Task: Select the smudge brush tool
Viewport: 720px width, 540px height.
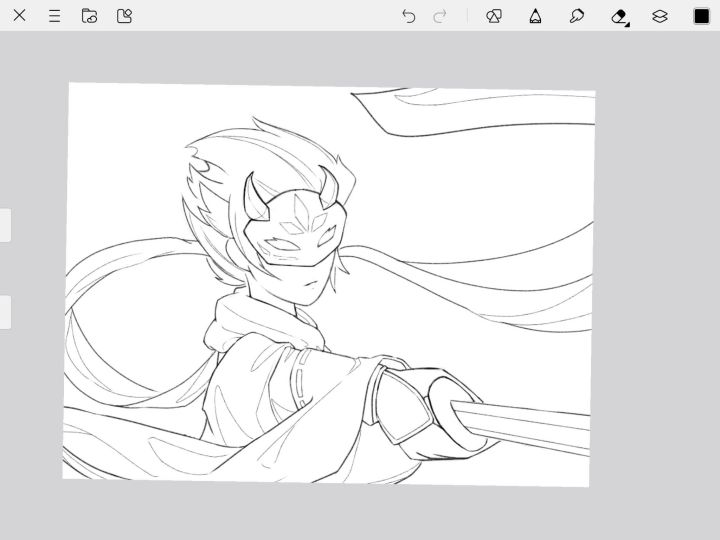Action: [577, 16]
